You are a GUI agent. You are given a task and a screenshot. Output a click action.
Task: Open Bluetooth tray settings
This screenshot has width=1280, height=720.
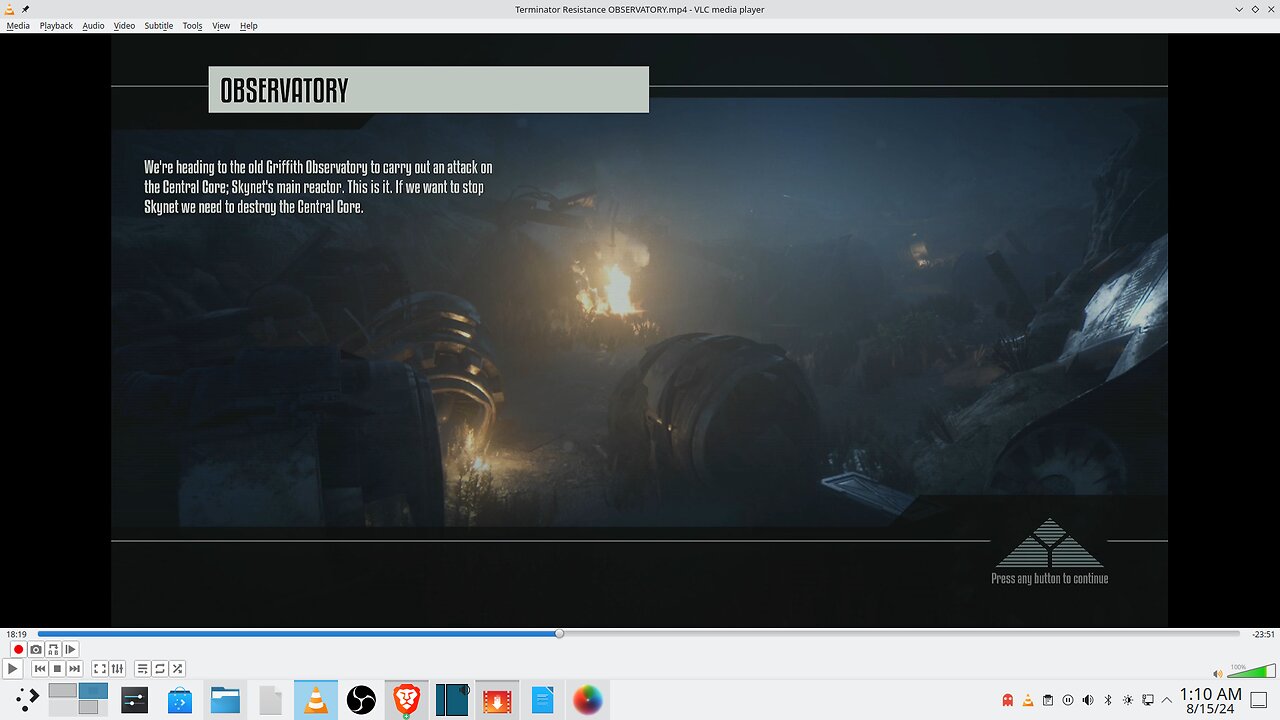click(1108, 700)
